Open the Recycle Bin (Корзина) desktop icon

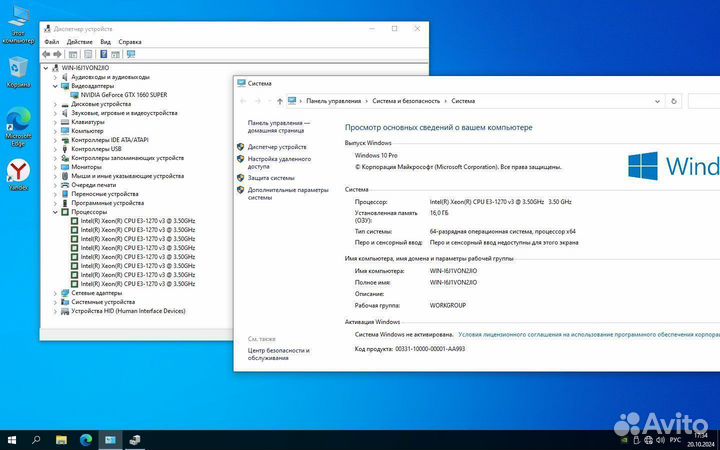[x=18, y=73]
